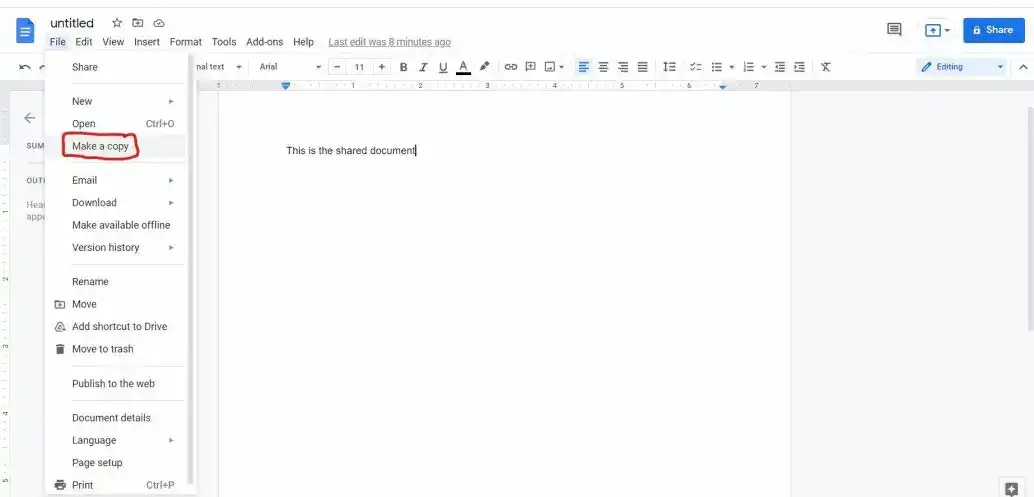The height and width of the screenshot is (497, 1034).
Task: Select Rename in the File menu
Action: (x=115, y=281)
